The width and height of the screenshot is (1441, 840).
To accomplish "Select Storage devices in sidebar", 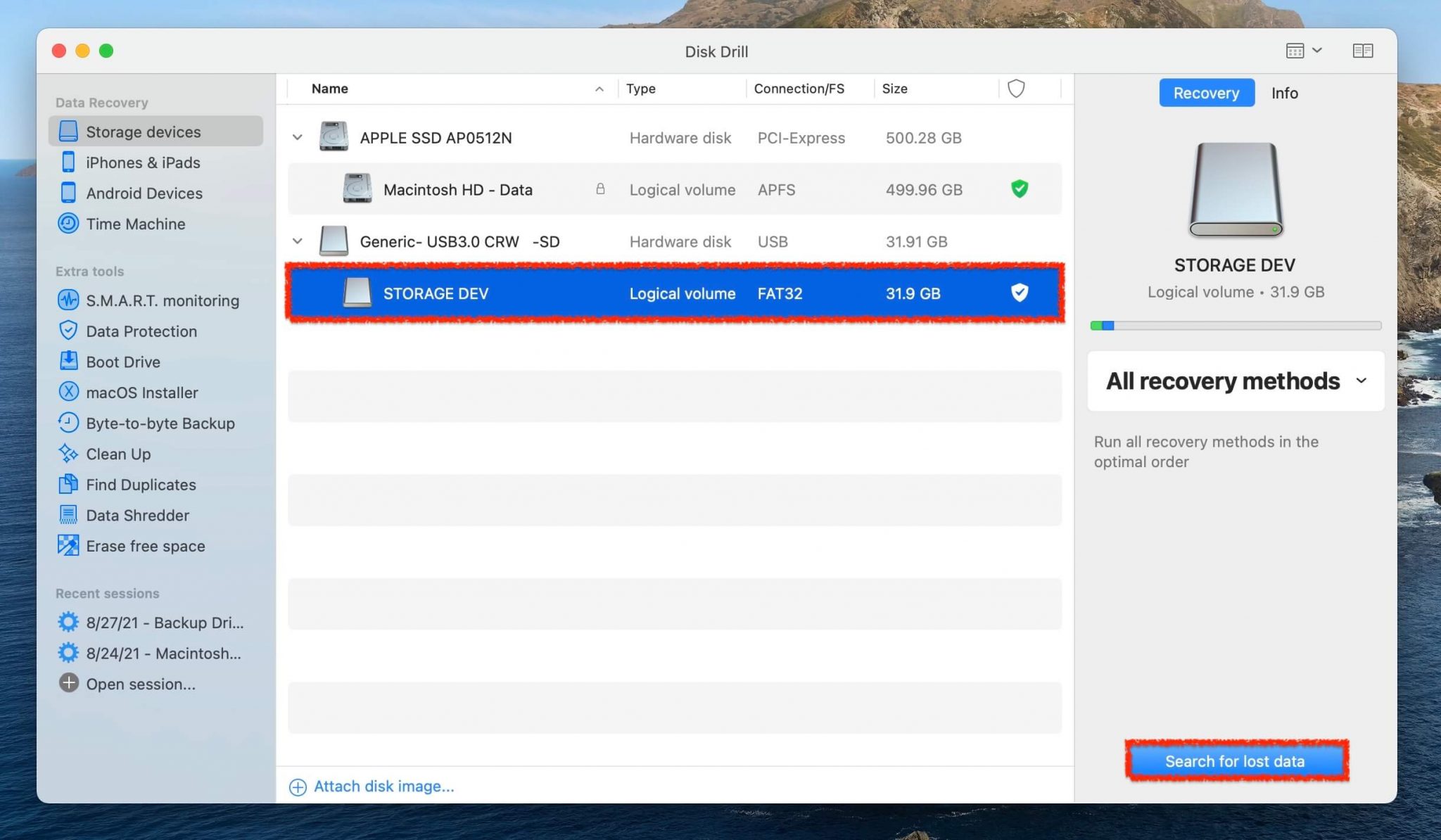I will click(155, 132).
